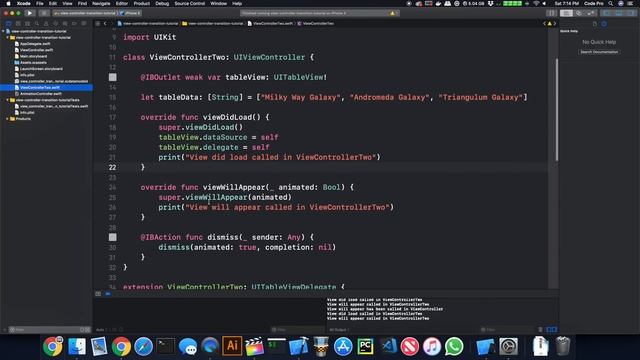Screen dimensions: 640x360
Task: Open Final Cut Pro from the Dock
Action: pyautogui.click(x=254, y=346)
